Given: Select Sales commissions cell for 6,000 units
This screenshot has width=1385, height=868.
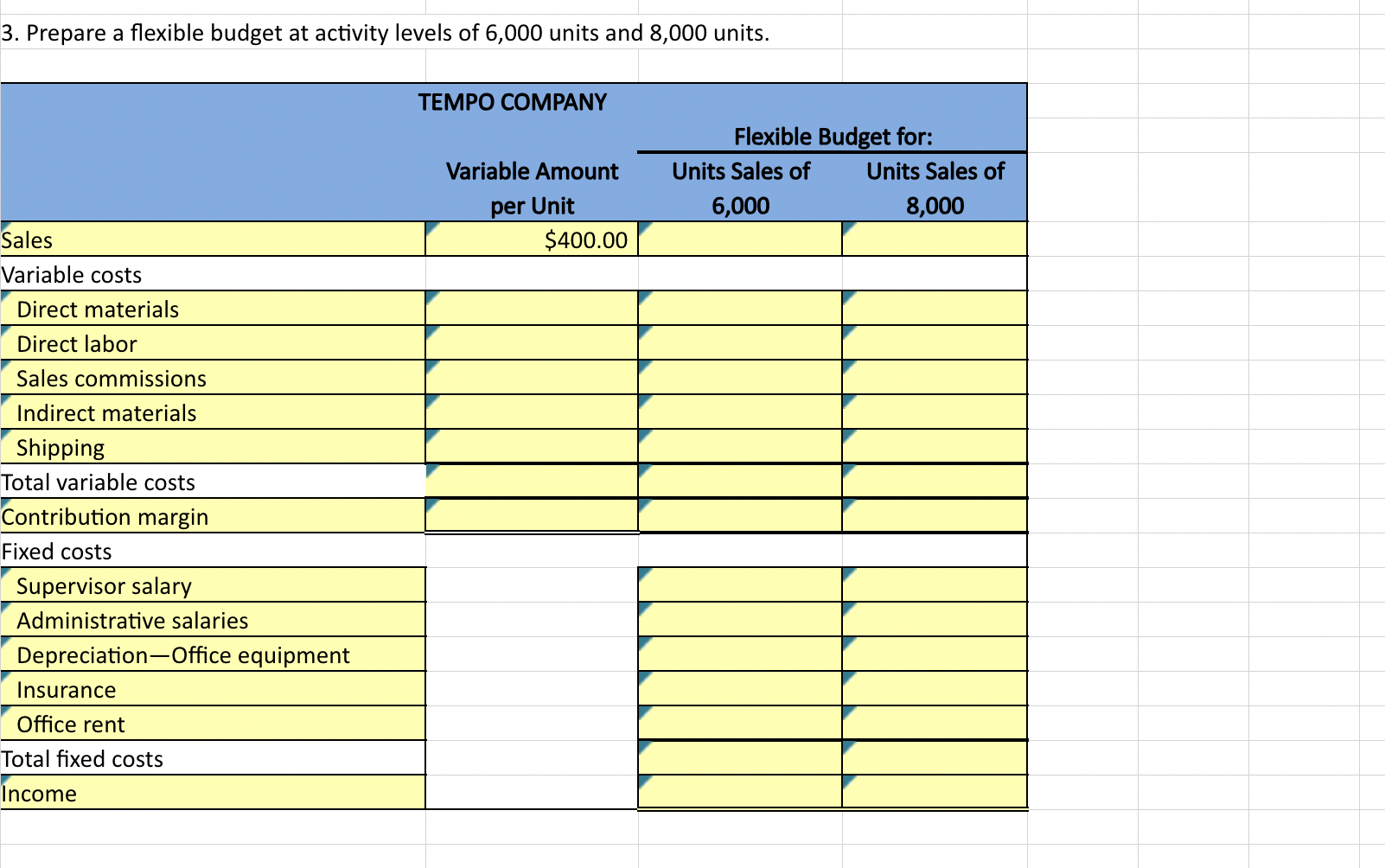Looking at the screenshot, I should pos(740,378).
